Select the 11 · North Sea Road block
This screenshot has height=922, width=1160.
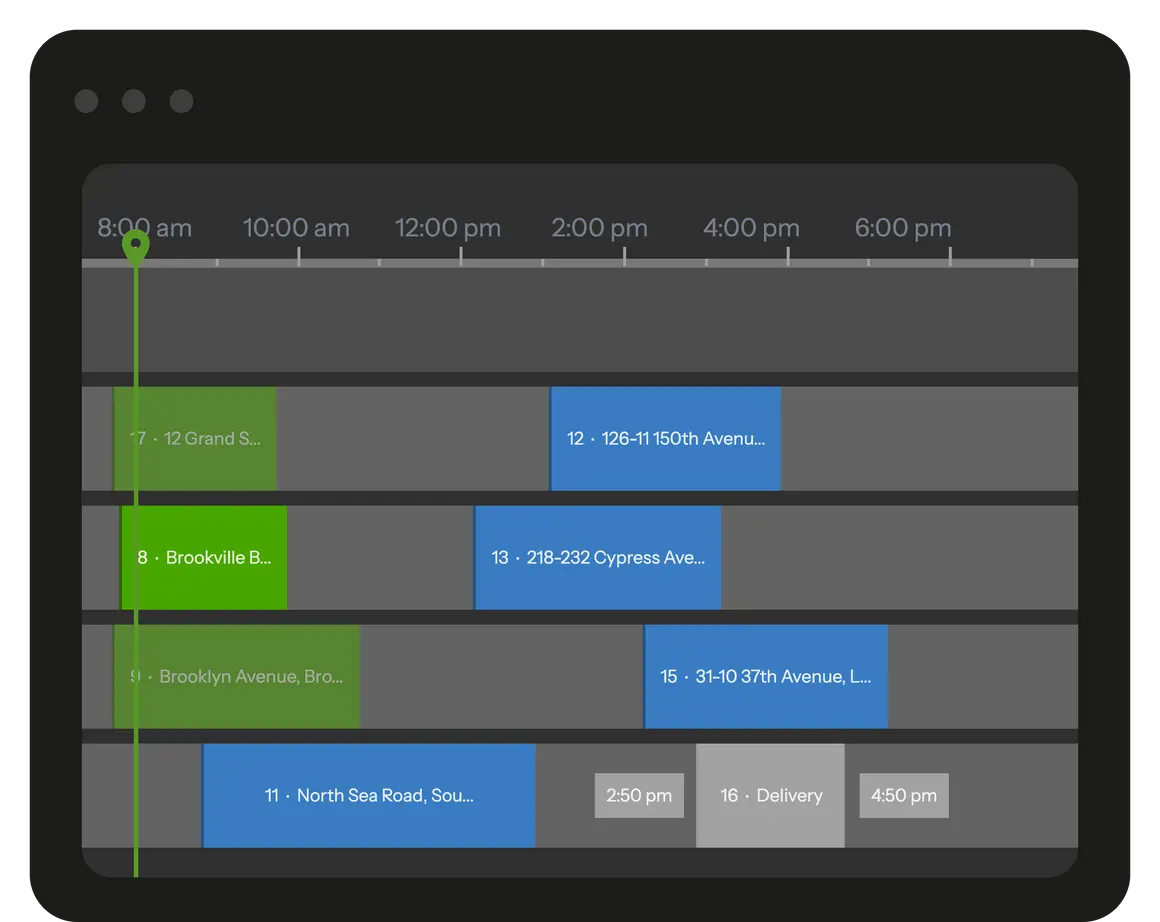click(369, 796)
